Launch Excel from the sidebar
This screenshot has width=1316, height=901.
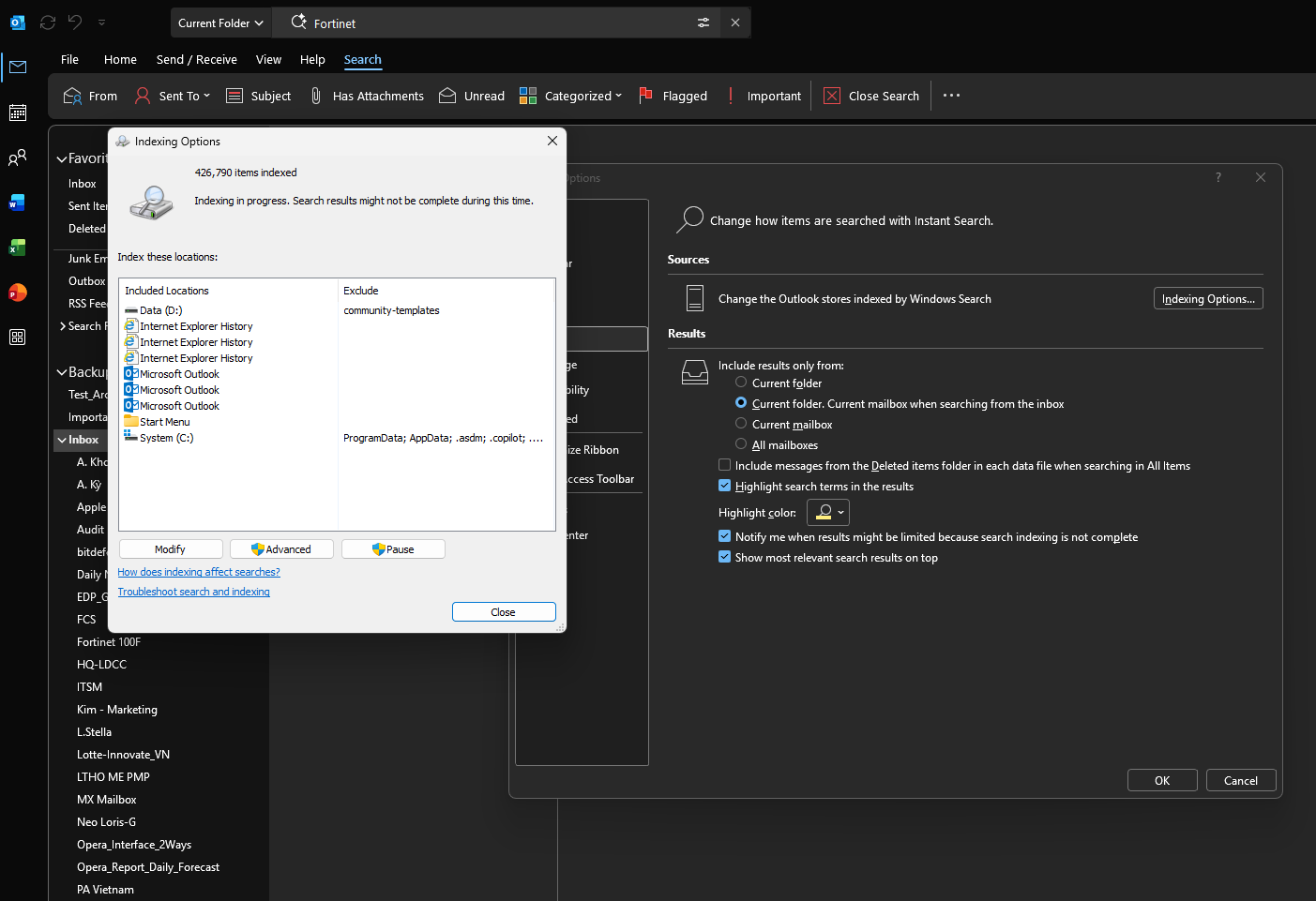pyautogui.click(x=18, y=248)
